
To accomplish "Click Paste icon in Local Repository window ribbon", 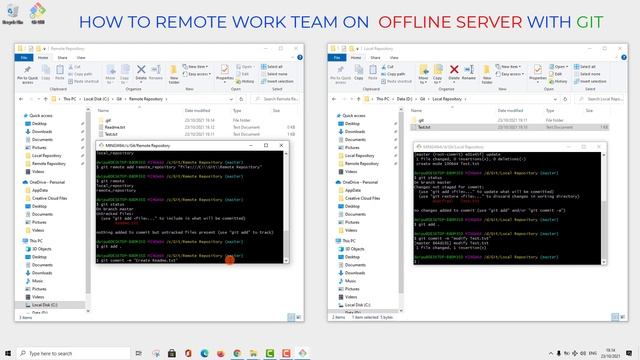I will (373, 72).
